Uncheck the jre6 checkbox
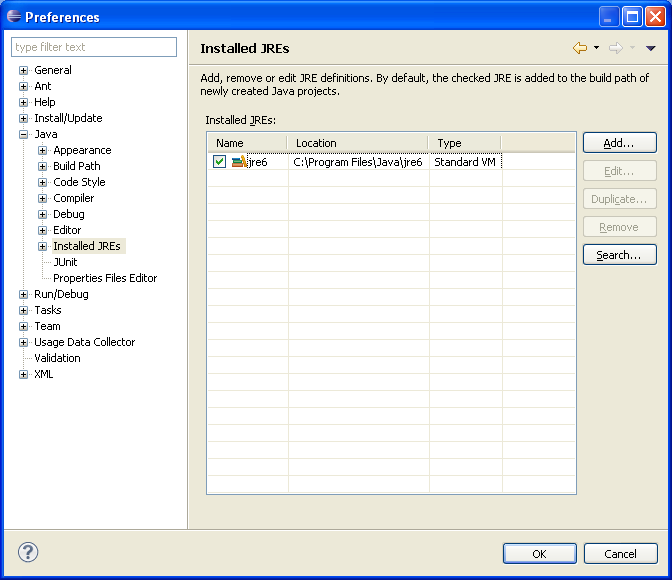The height and width of the screenshot is (580, 672). point(219,161)
